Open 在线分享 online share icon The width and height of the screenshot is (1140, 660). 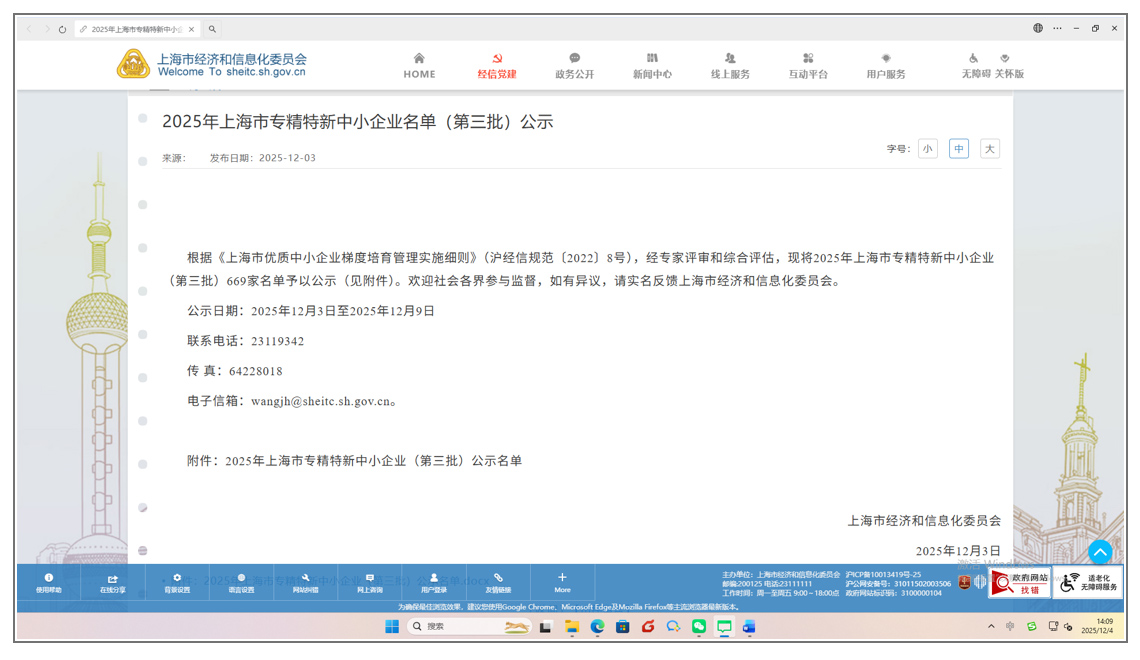pyautogui.click(x=112, y=582)
